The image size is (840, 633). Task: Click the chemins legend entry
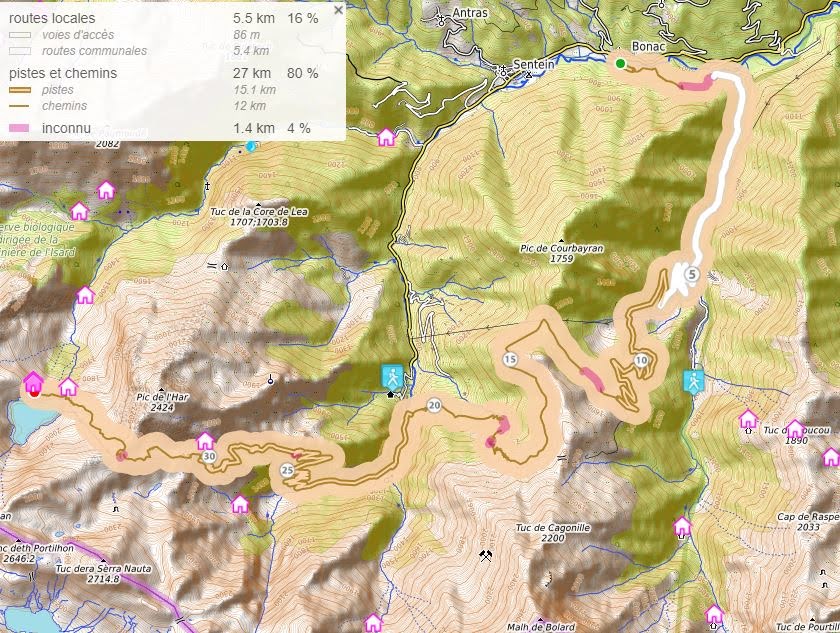point(64,106)
